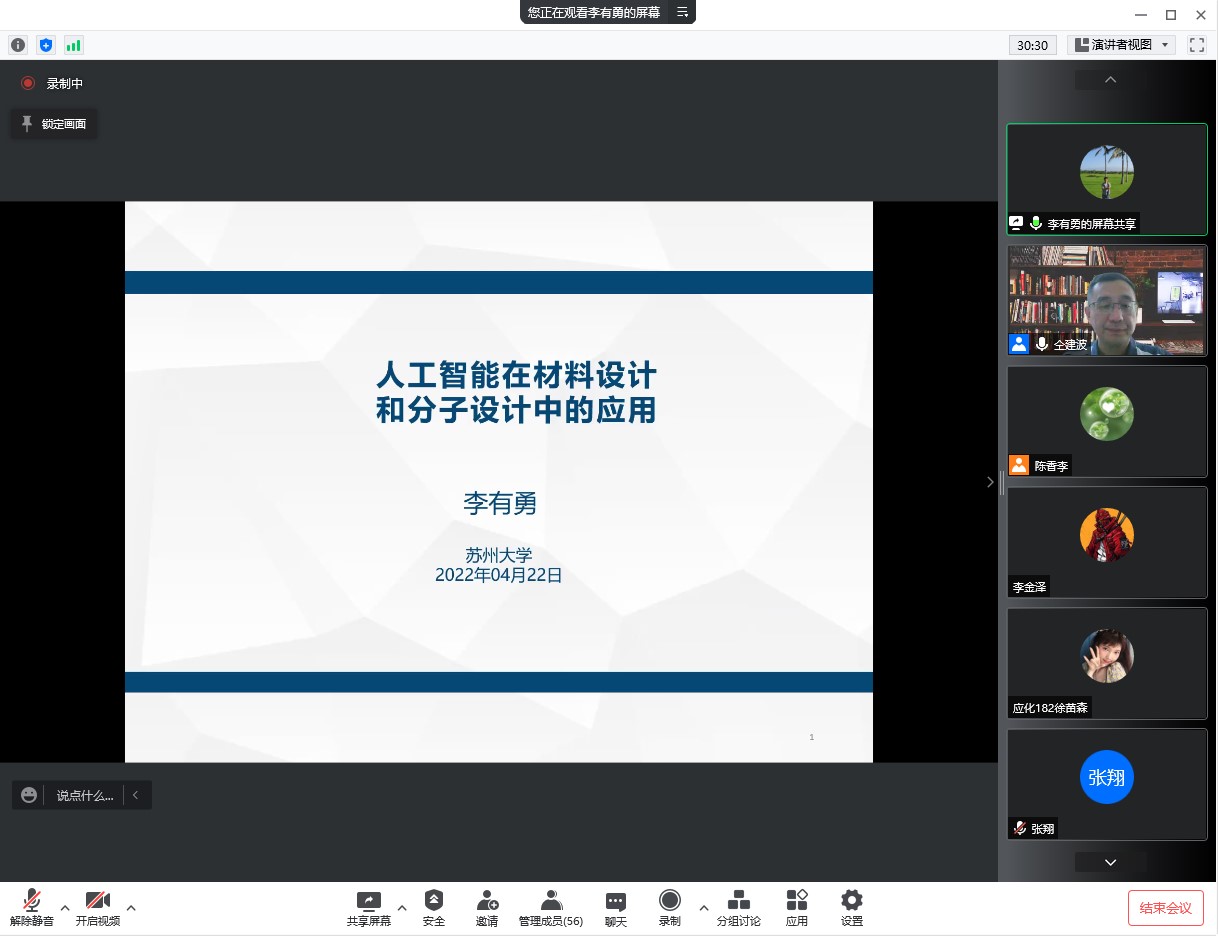1218x936 pixels.
Task: Click the 说点什么... message input
Action: tap(84, 795)
